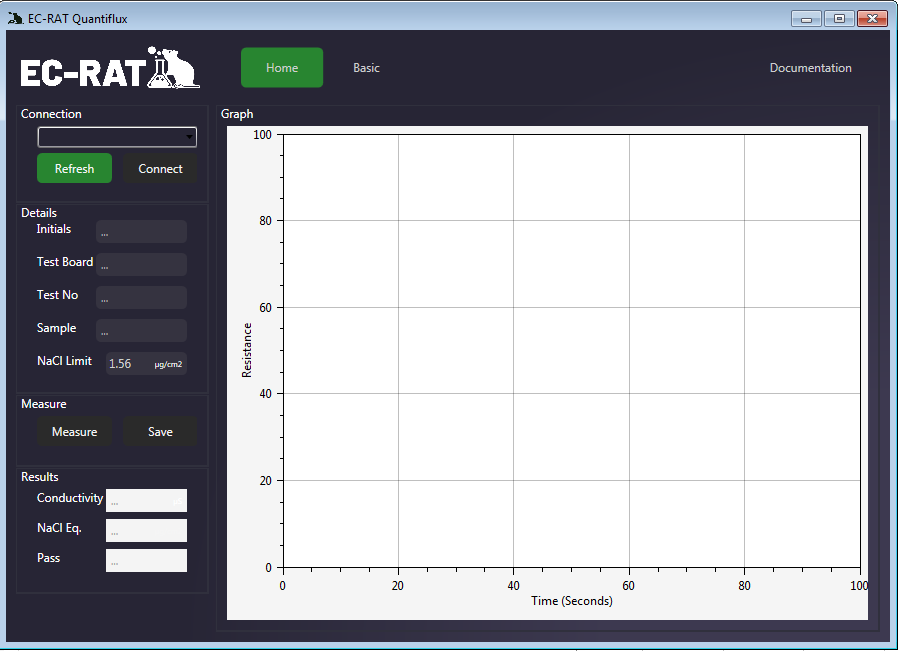The width and height of the screenshot is (898, 651).
Task: Switch to the Basic tab
Action: [366, 68]
